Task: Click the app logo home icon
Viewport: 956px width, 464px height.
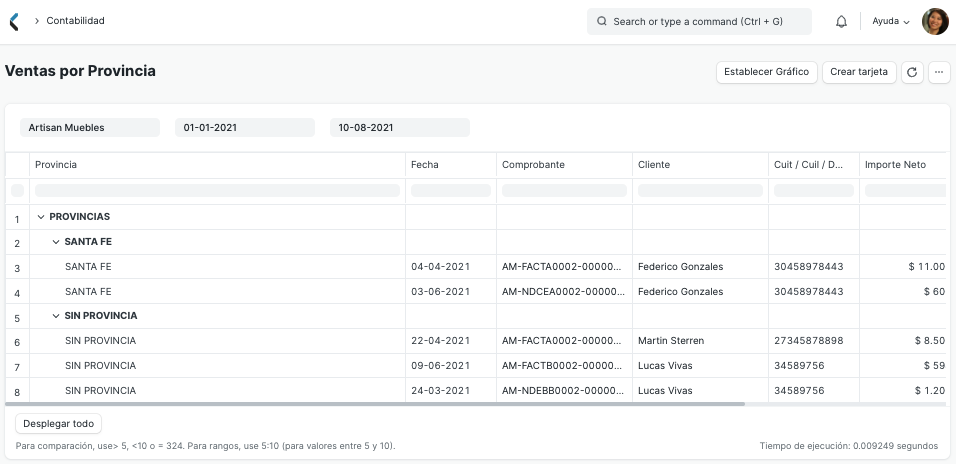Action: tap(14, 21)
